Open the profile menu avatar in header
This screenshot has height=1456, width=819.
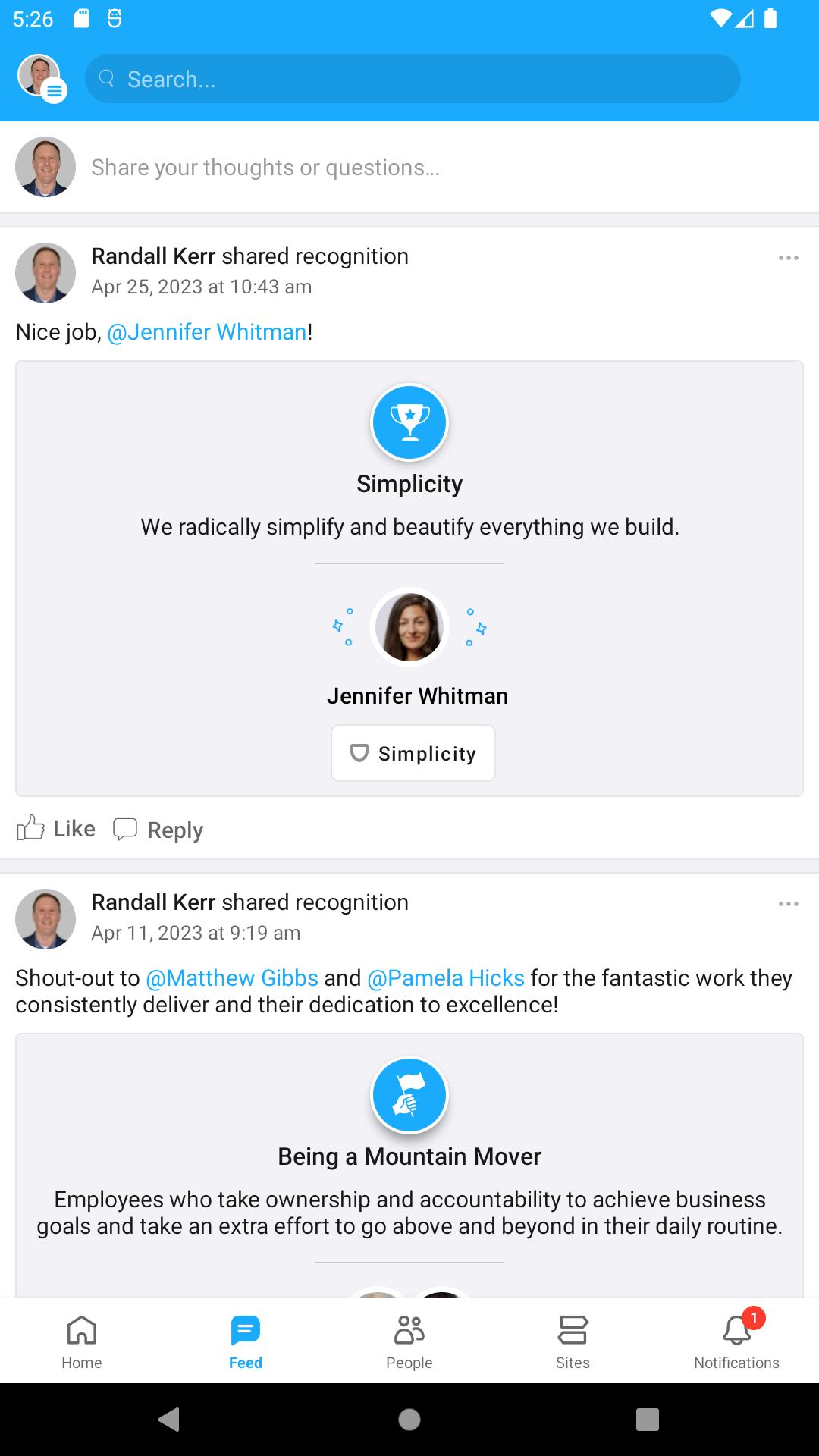[42, 78]
